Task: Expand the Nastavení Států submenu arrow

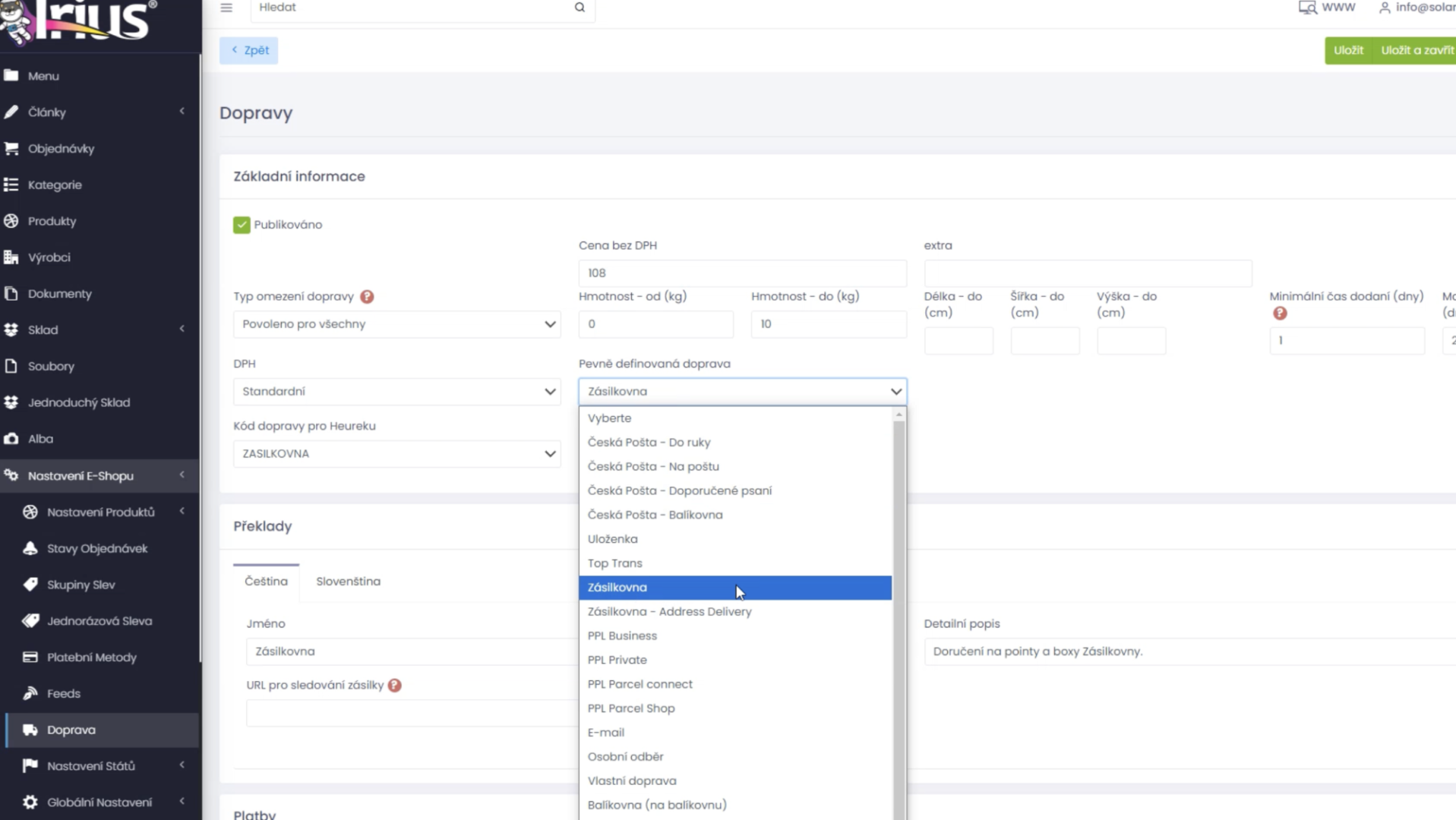Action: point(182,765)
